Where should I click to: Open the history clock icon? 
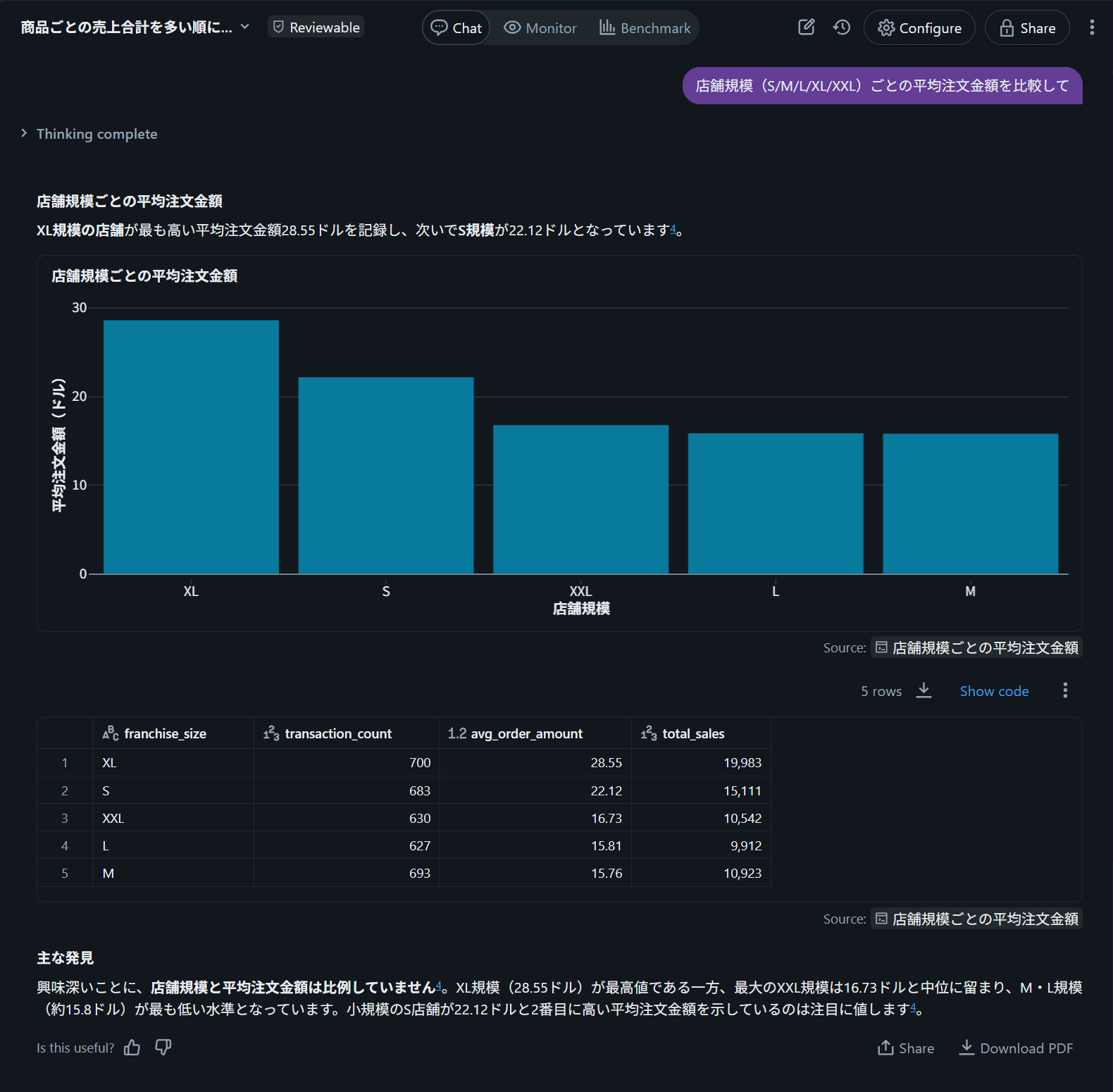pyautogui.click(x=842, y=27)
